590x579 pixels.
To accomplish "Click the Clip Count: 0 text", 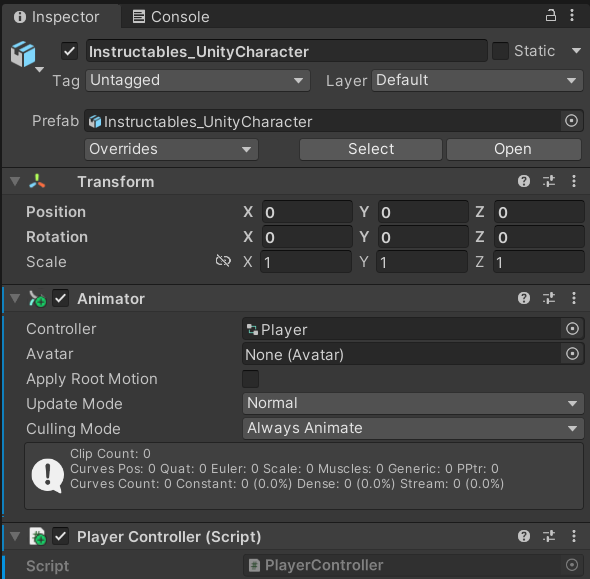I will coord(110,453).
